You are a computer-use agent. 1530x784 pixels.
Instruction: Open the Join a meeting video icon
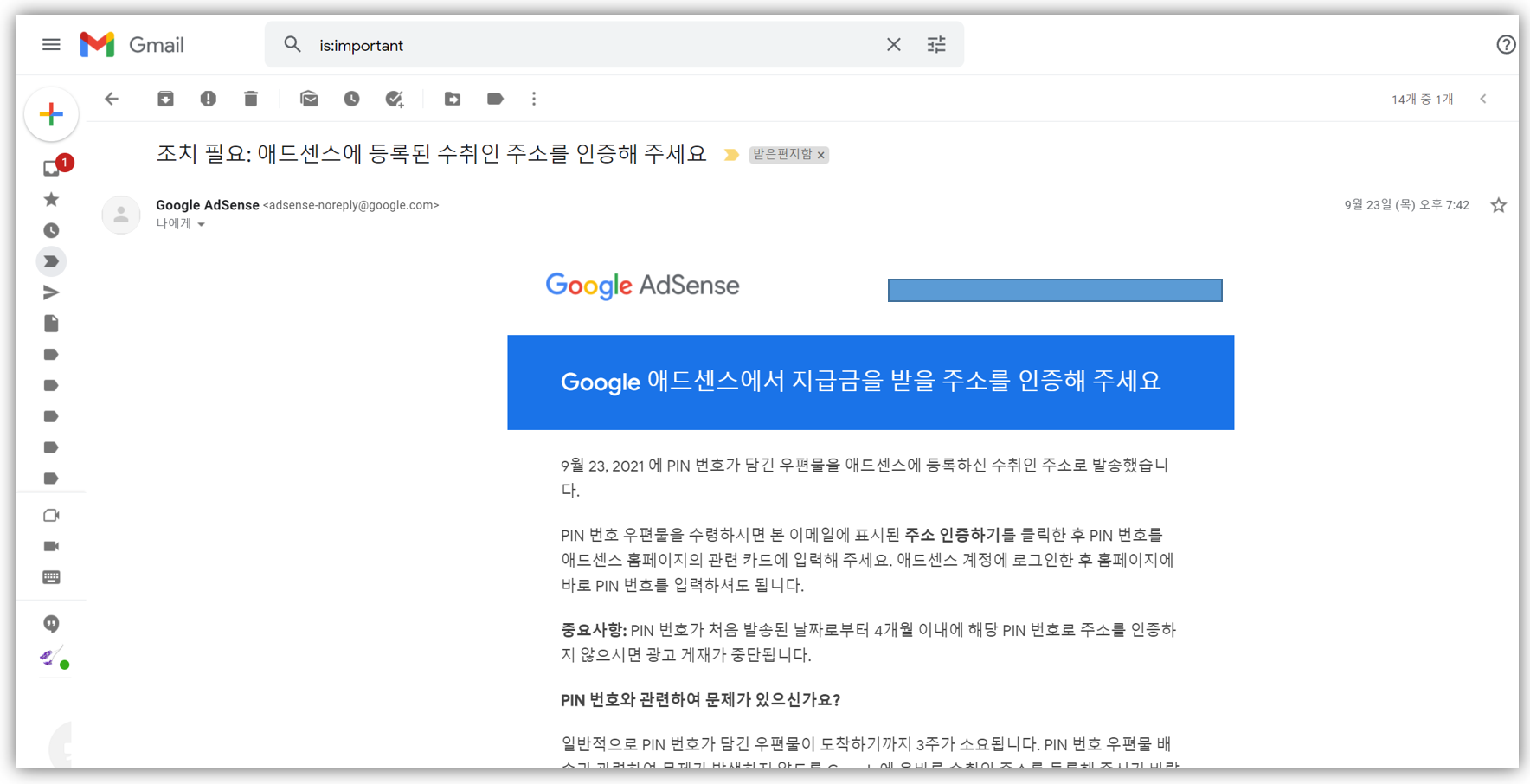pyautogui.click(x=51, y=546)
